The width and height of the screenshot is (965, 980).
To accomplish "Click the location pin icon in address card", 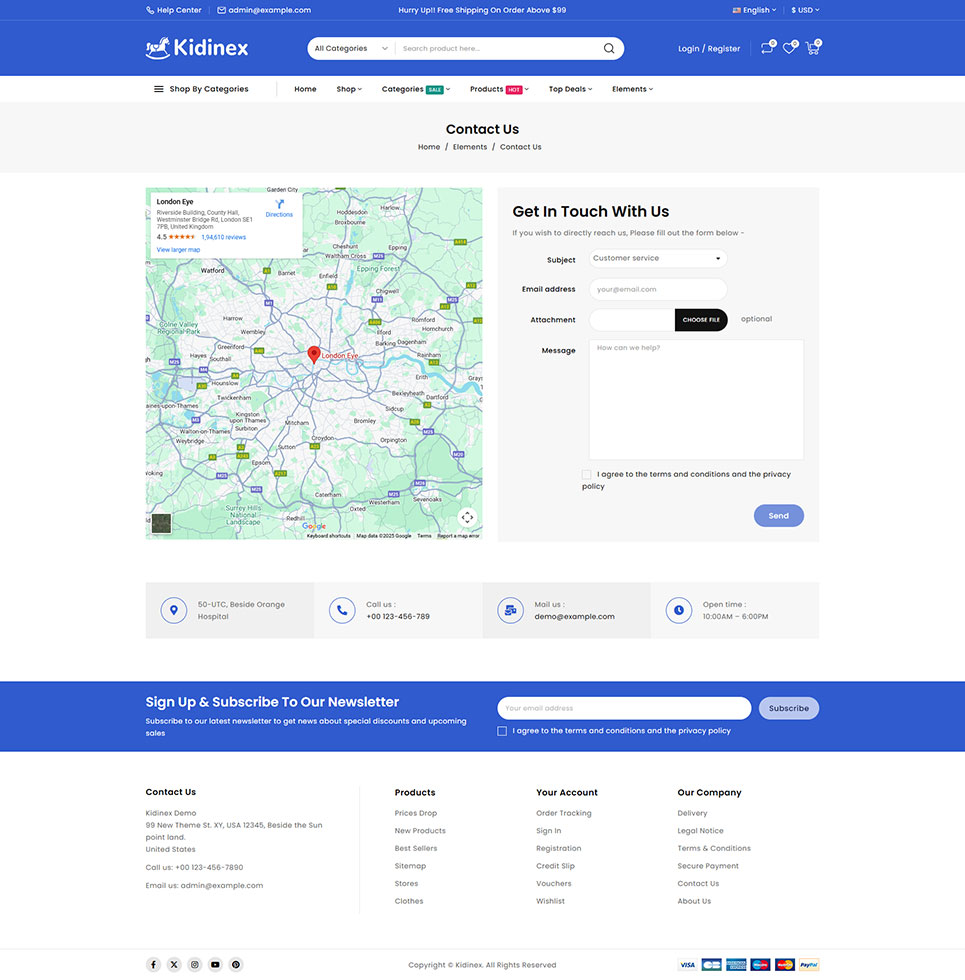I will coord(174,610).
